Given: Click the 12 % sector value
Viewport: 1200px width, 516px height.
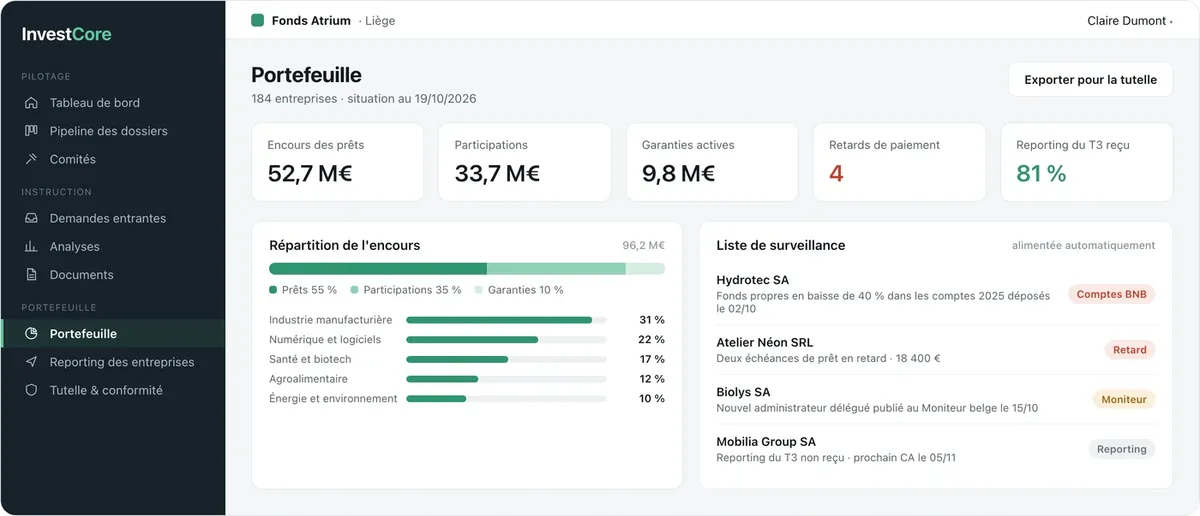Looking at the screenshot, I should click(x=652, y=379).
